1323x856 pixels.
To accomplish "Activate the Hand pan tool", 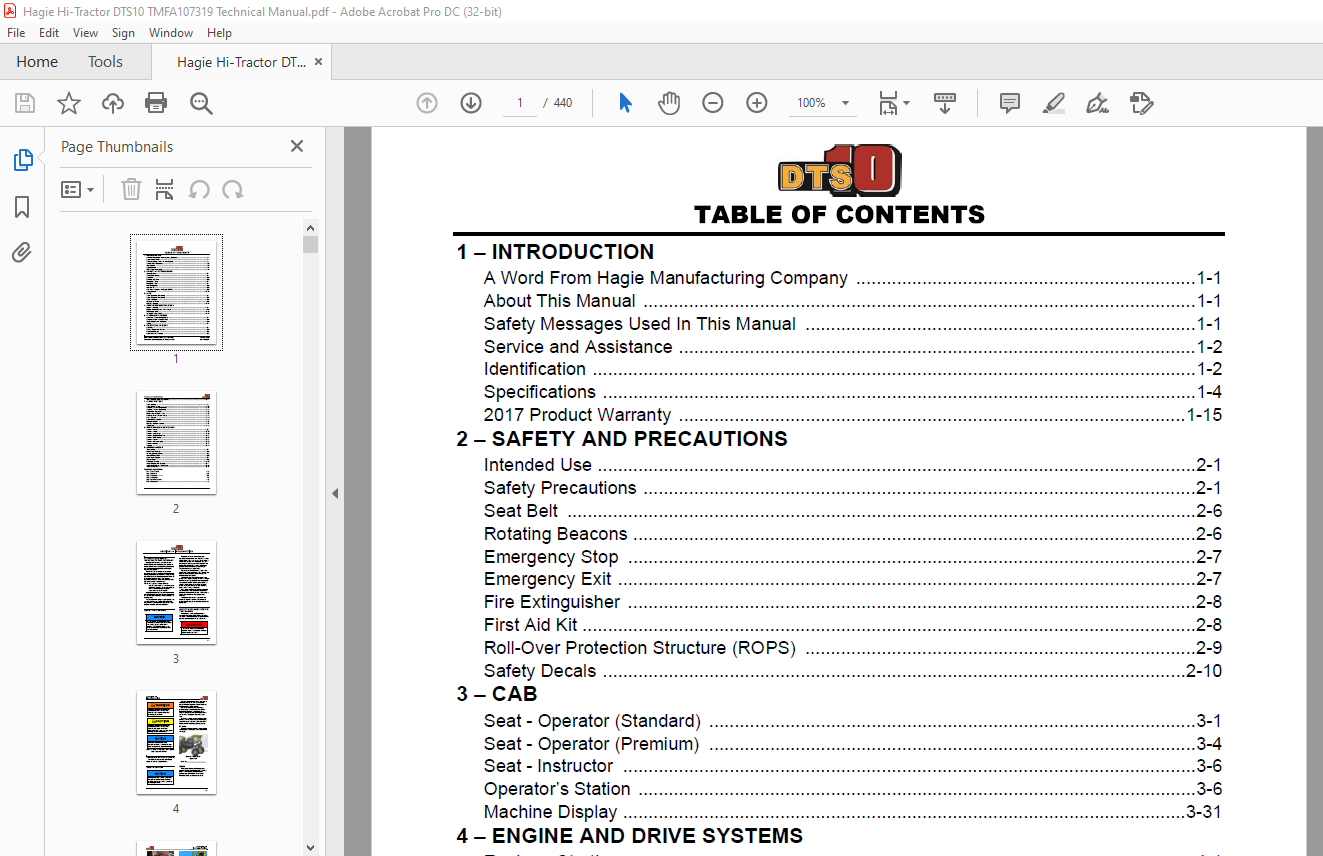I will tap(669, 103).
